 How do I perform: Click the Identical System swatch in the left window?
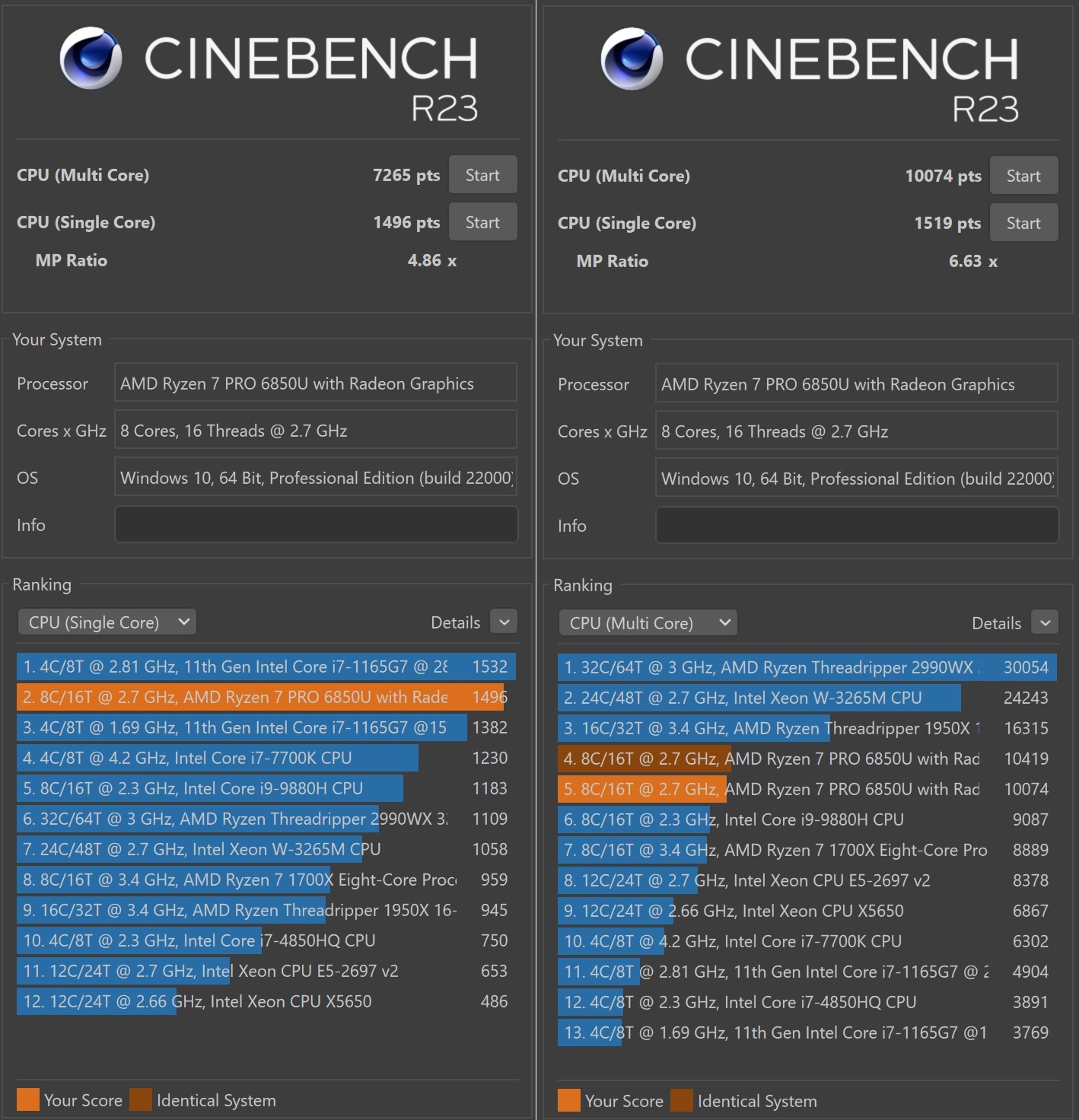pyautogui.click(x=141, y=1099)
